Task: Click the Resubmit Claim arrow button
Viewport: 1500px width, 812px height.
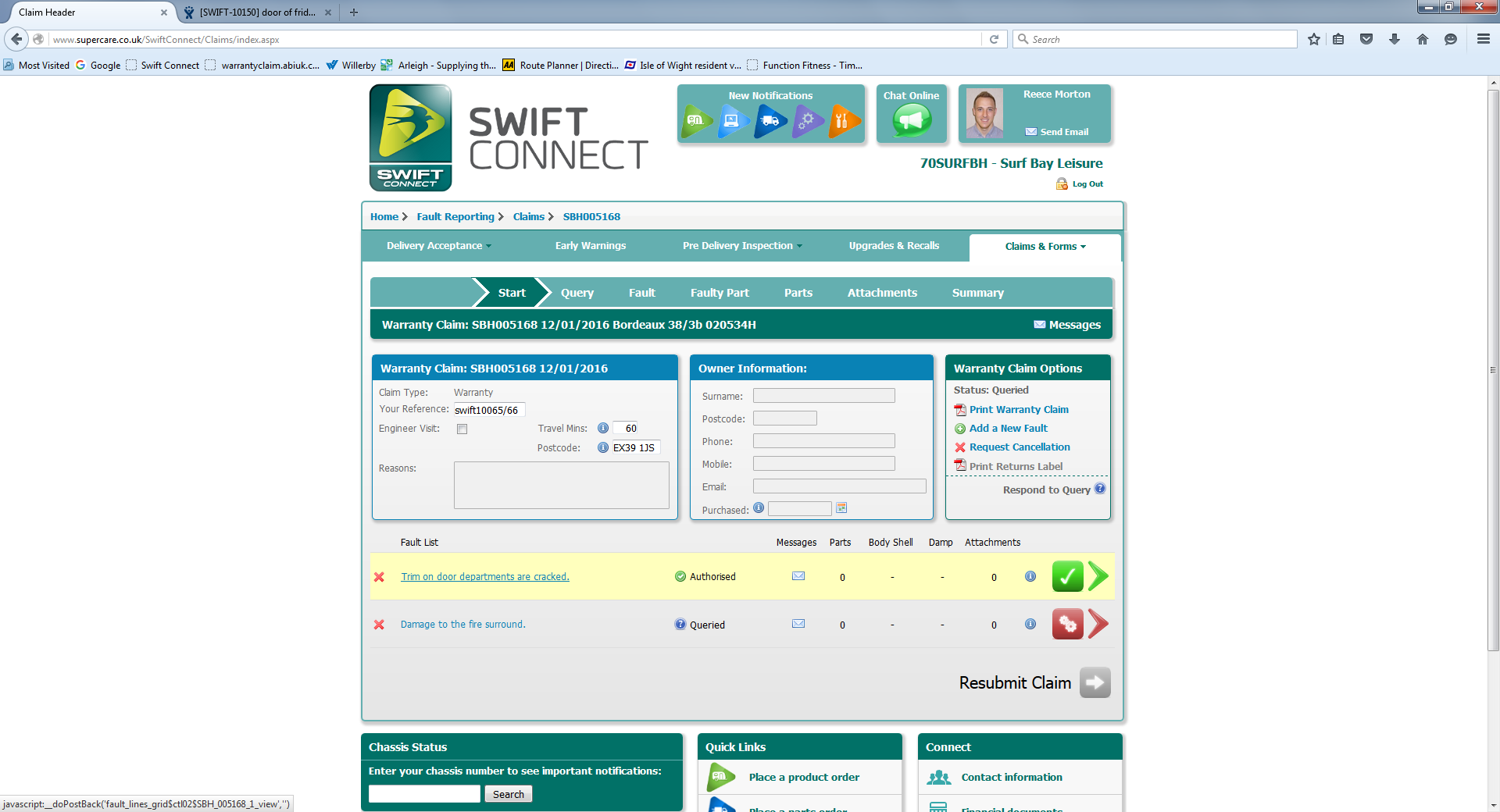Action: pyautogui.click(x=1095, y=682)
